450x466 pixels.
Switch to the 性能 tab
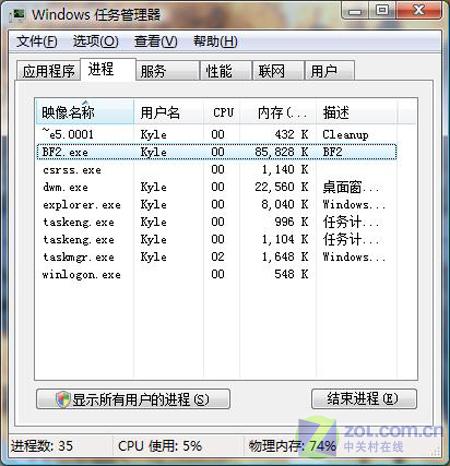click(x=226, y=71)
